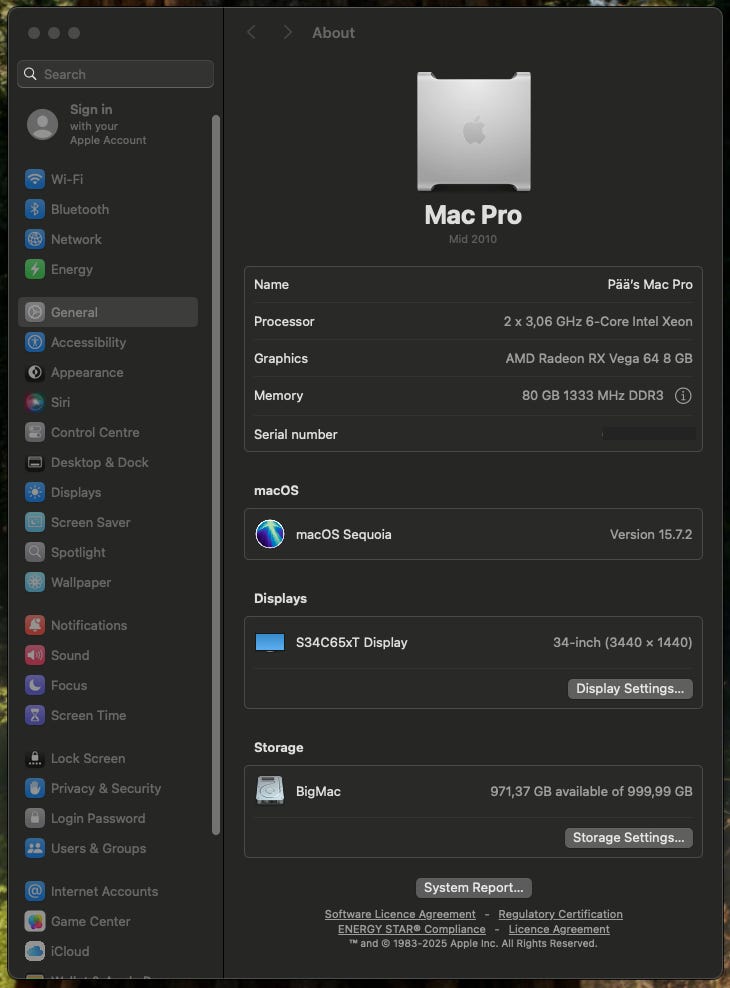
Task: Open Internet Accounts at-sign icon
Action: tap(35, 892)
